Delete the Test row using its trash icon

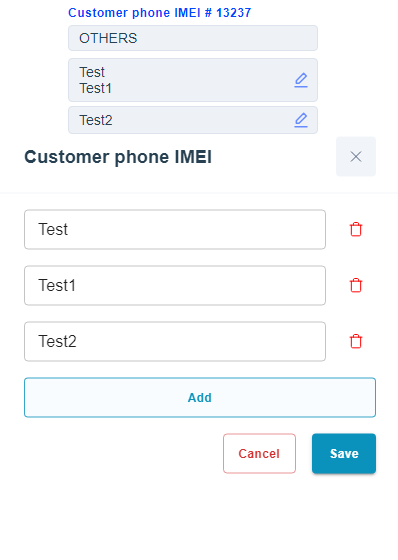pos(356,230)
